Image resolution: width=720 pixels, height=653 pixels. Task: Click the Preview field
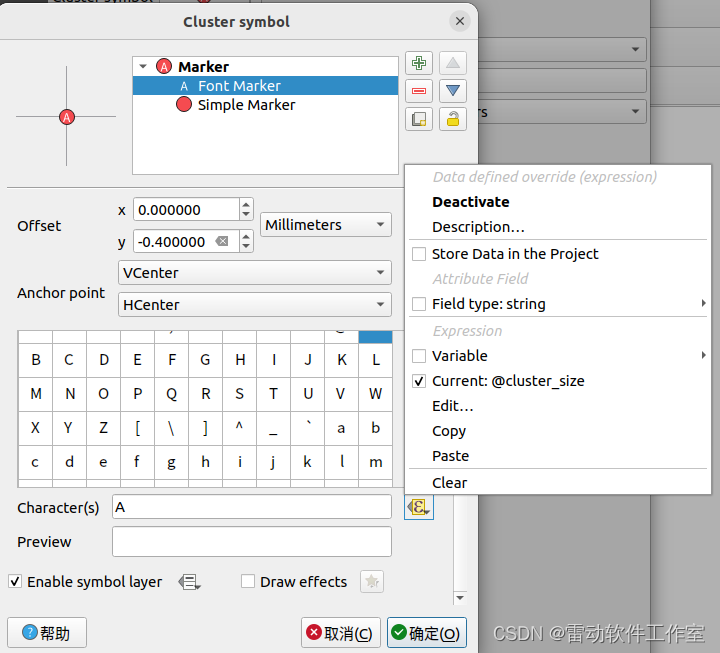coord(252,542)
